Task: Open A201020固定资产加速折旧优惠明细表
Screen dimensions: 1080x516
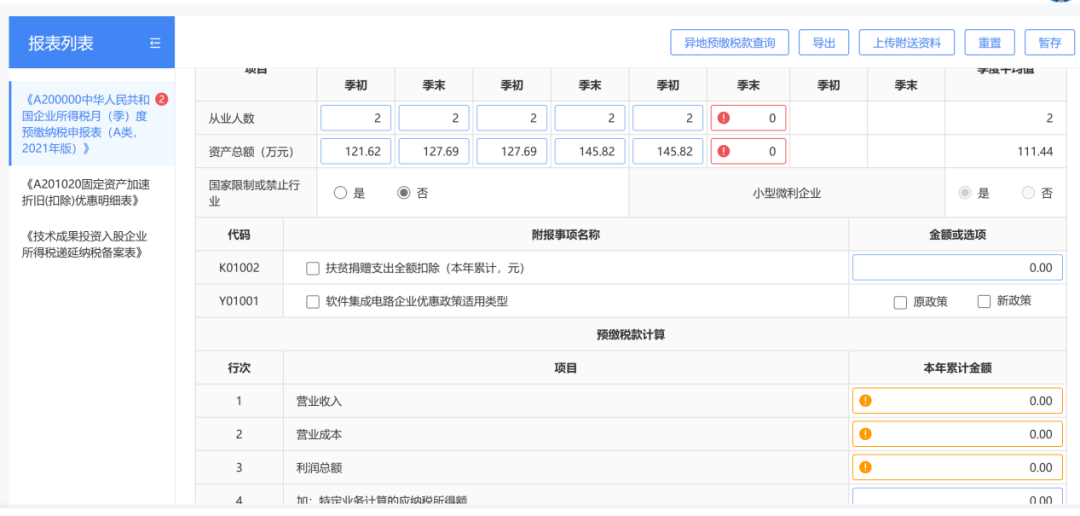Action: tap(85, 192)
